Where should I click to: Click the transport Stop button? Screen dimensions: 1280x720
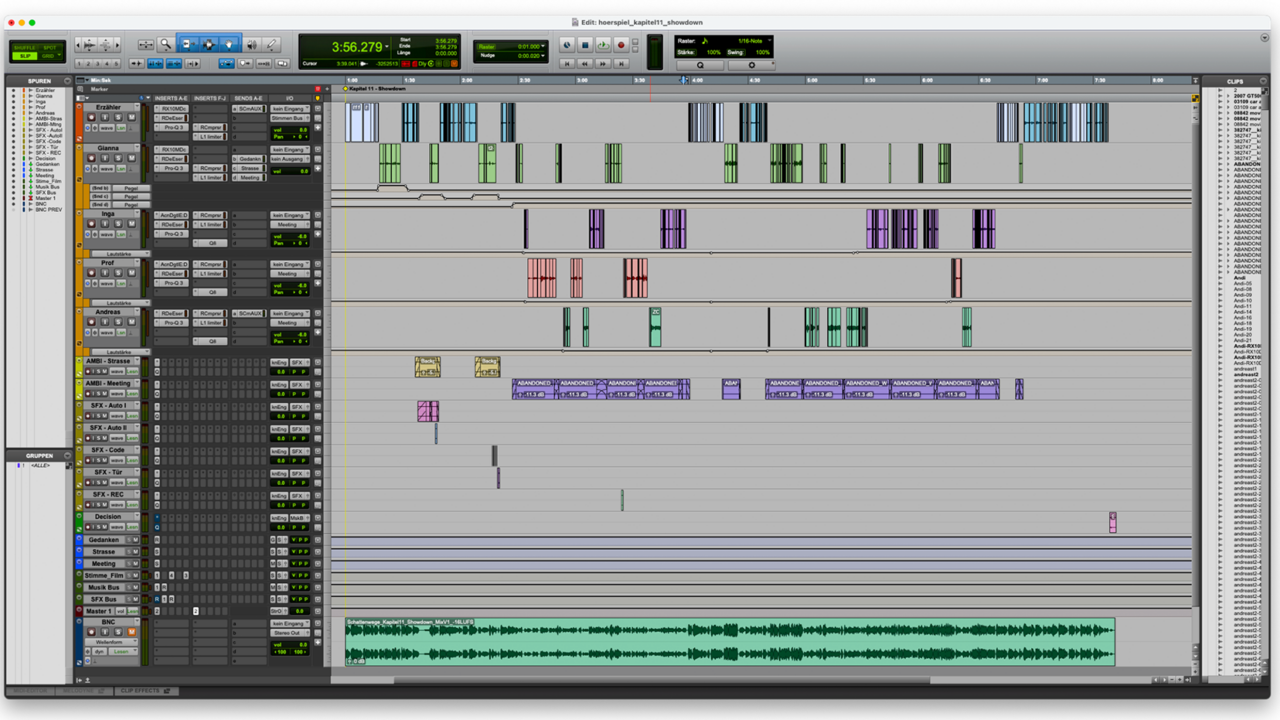click(x=585, y=45)
